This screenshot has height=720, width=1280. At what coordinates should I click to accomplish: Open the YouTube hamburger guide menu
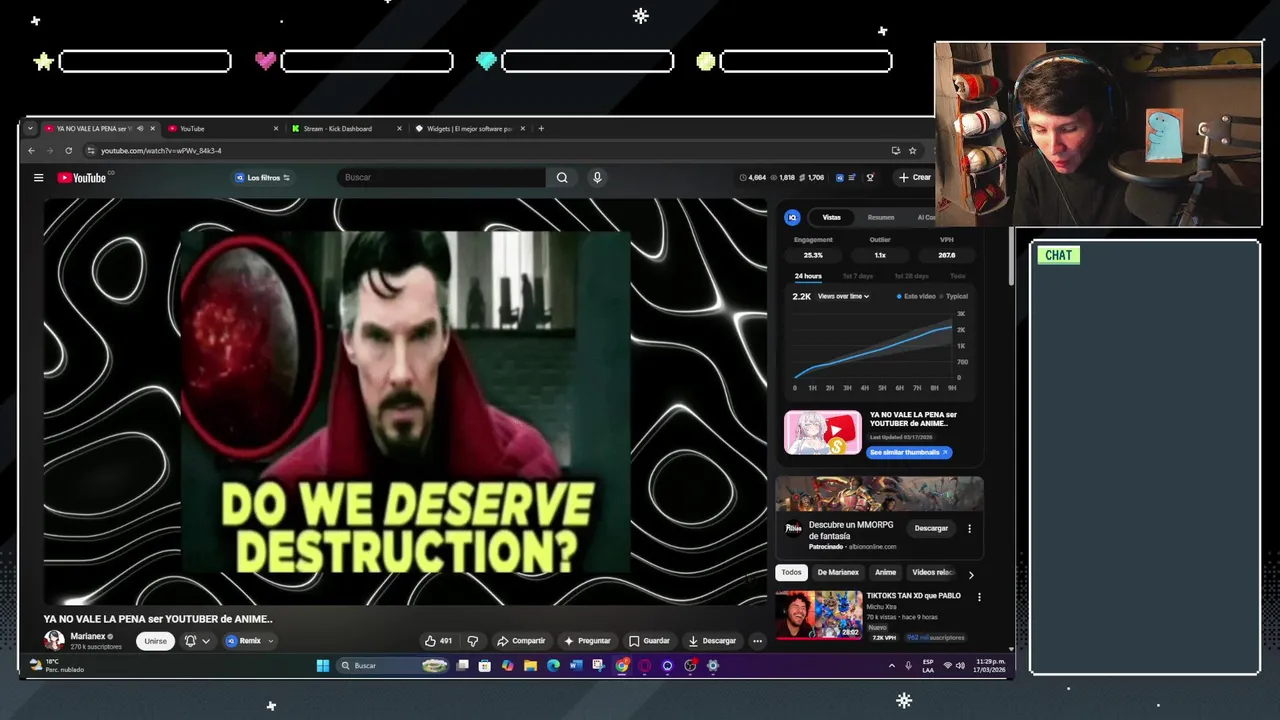click(x=38, y=178)
